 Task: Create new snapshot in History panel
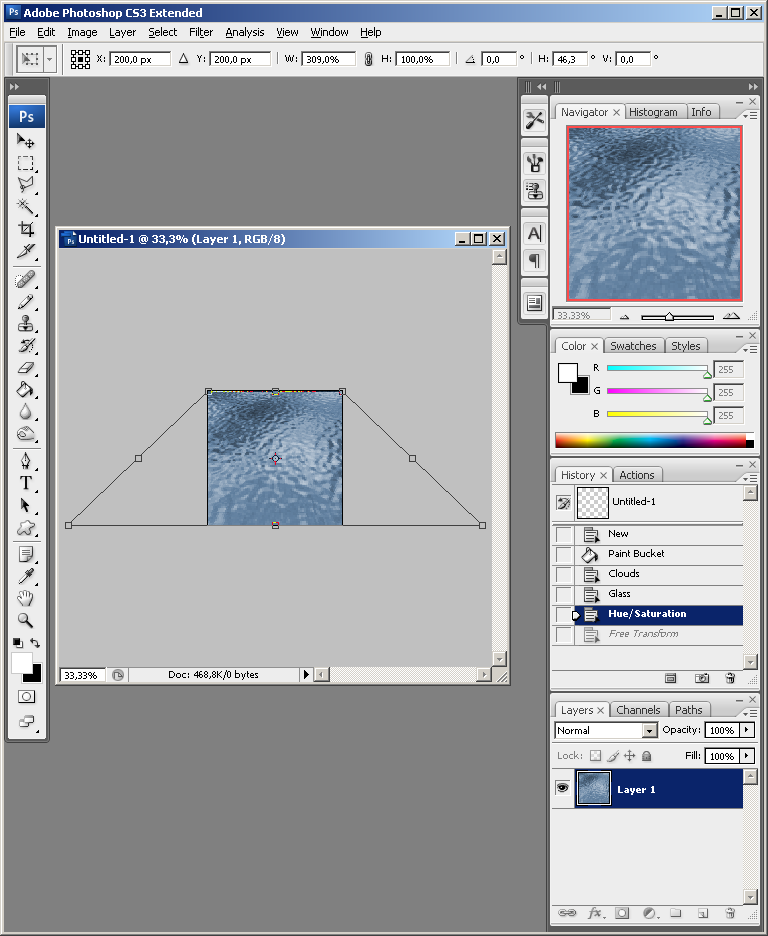tap(702, 678)
